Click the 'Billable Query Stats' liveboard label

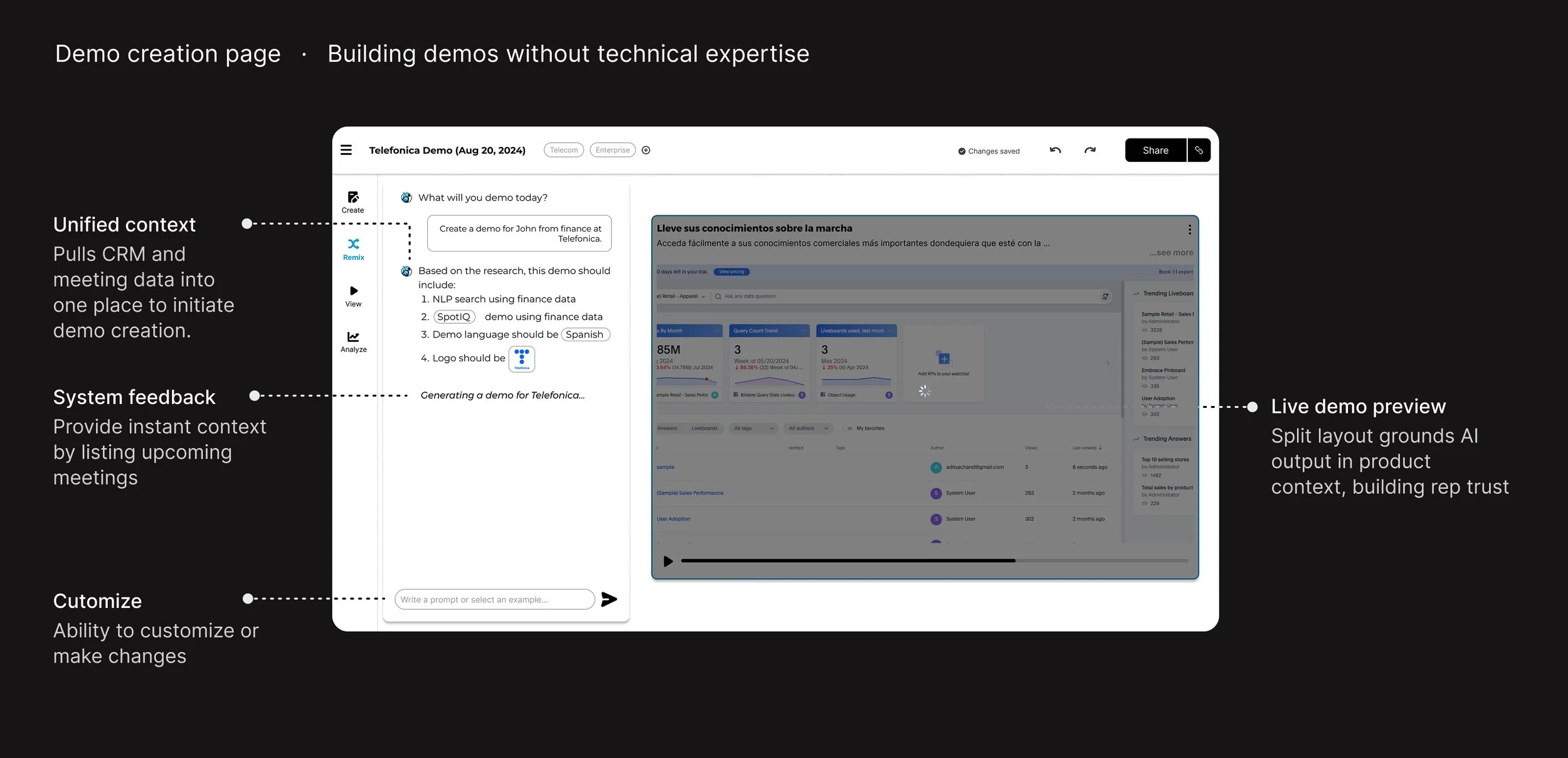767,395
